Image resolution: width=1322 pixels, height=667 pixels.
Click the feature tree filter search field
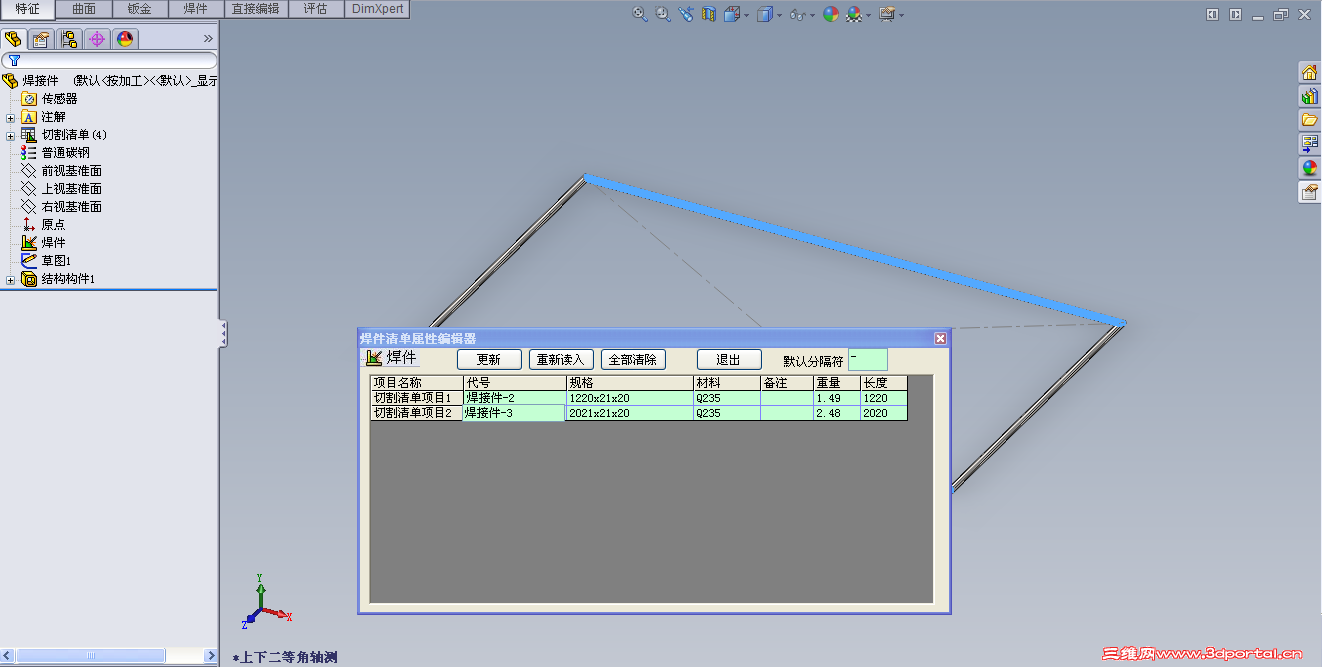tap(109, 61)
